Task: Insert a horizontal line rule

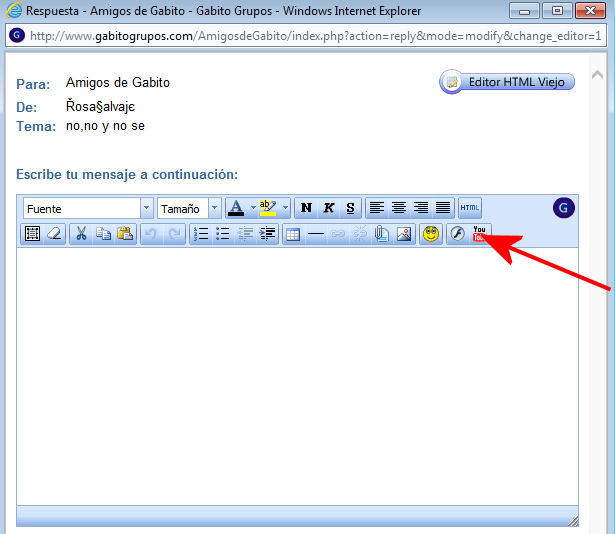Action: pos(316,234)
